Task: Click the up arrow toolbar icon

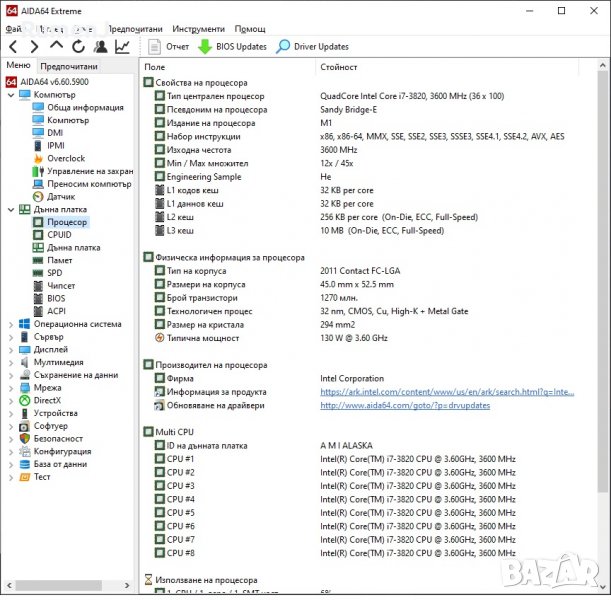Action: coord(56,46)
